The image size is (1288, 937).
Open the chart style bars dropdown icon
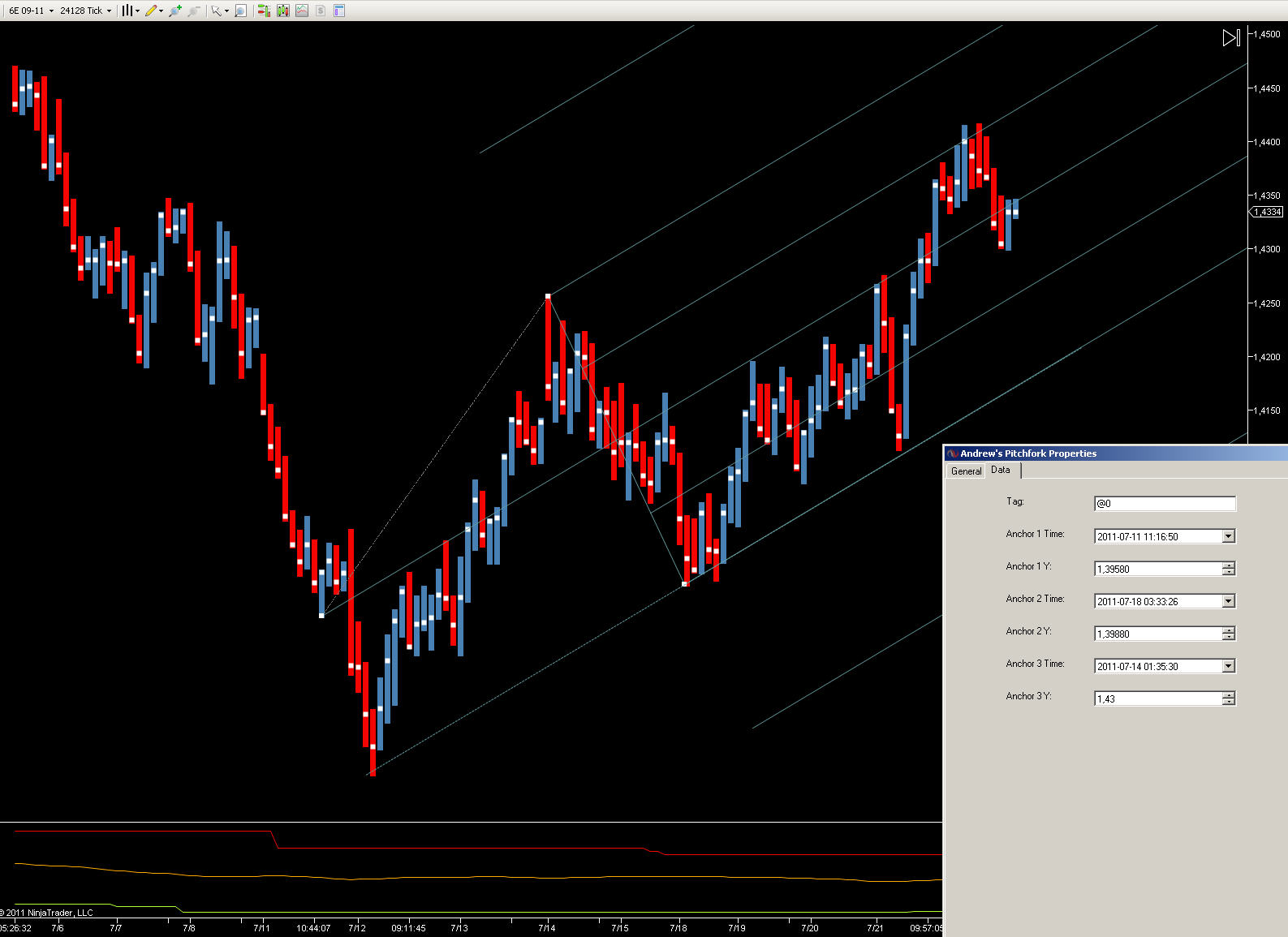(x=130, y=11)
